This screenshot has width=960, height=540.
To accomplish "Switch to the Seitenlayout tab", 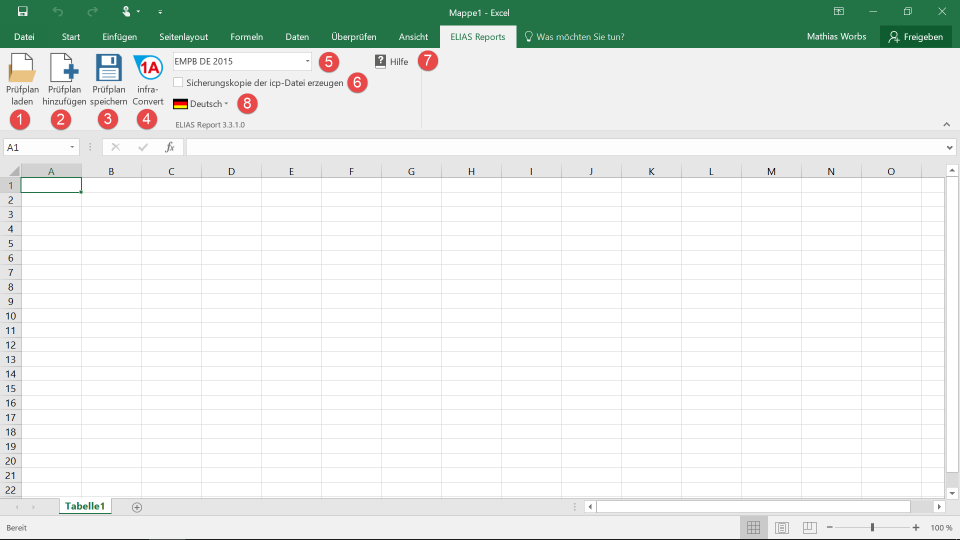I will point(184,37).
